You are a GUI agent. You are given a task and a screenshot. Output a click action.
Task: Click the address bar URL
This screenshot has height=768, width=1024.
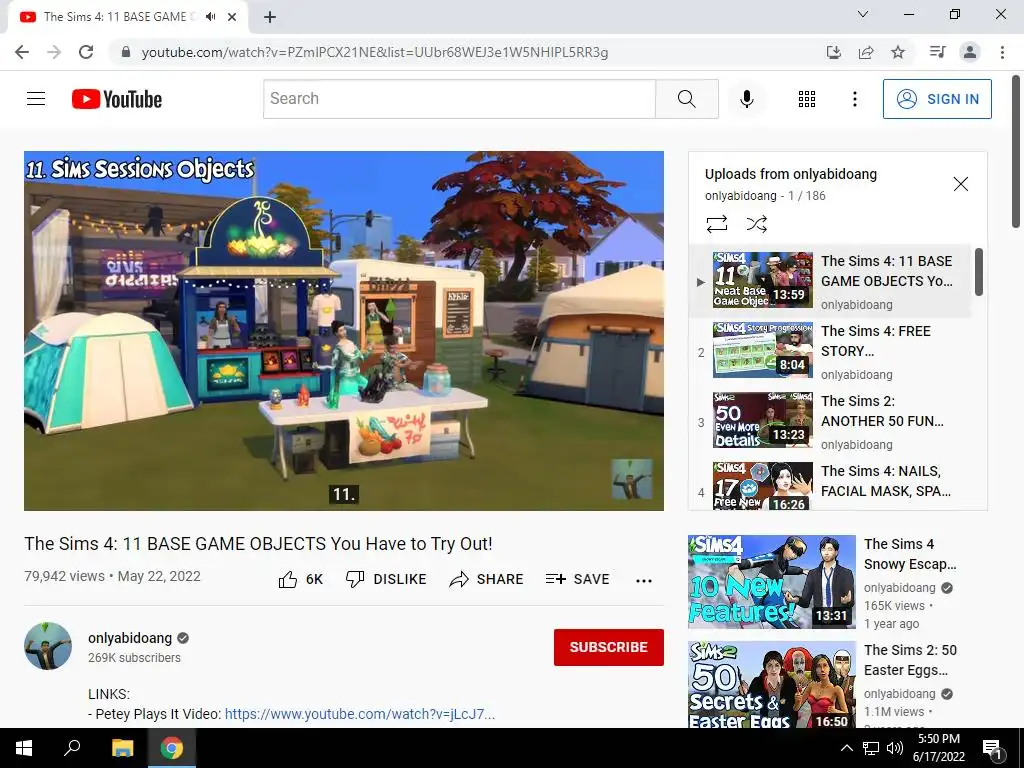pos(375,52)
